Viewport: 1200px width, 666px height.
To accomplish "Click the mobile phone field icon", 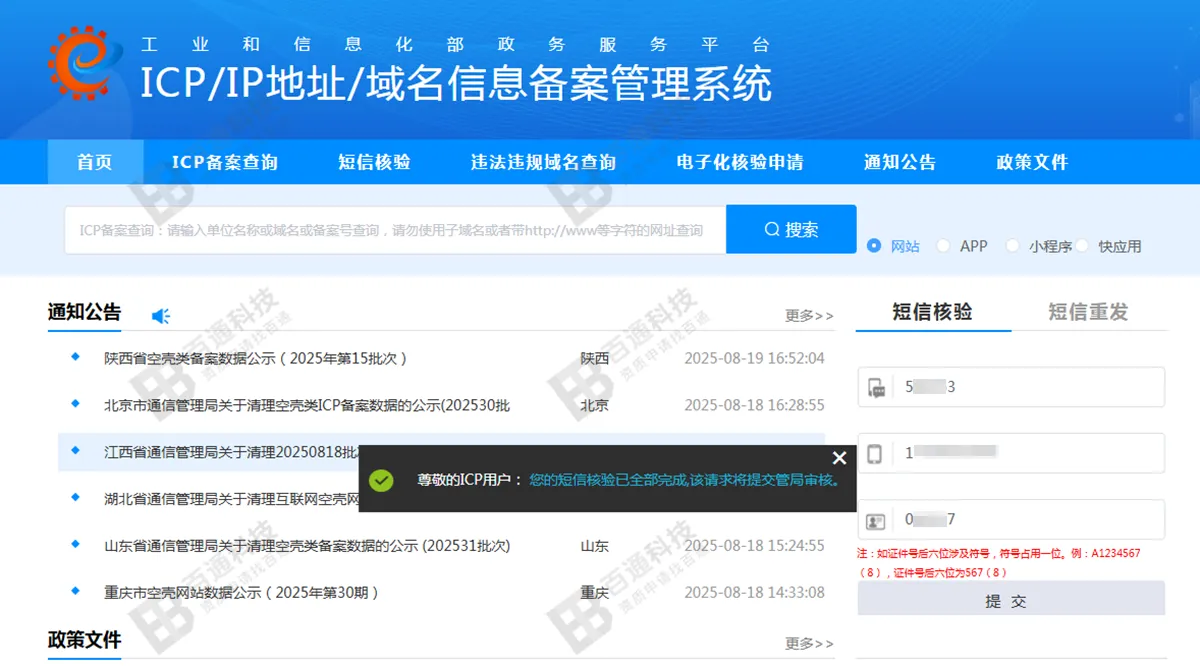I will (875, 454).
